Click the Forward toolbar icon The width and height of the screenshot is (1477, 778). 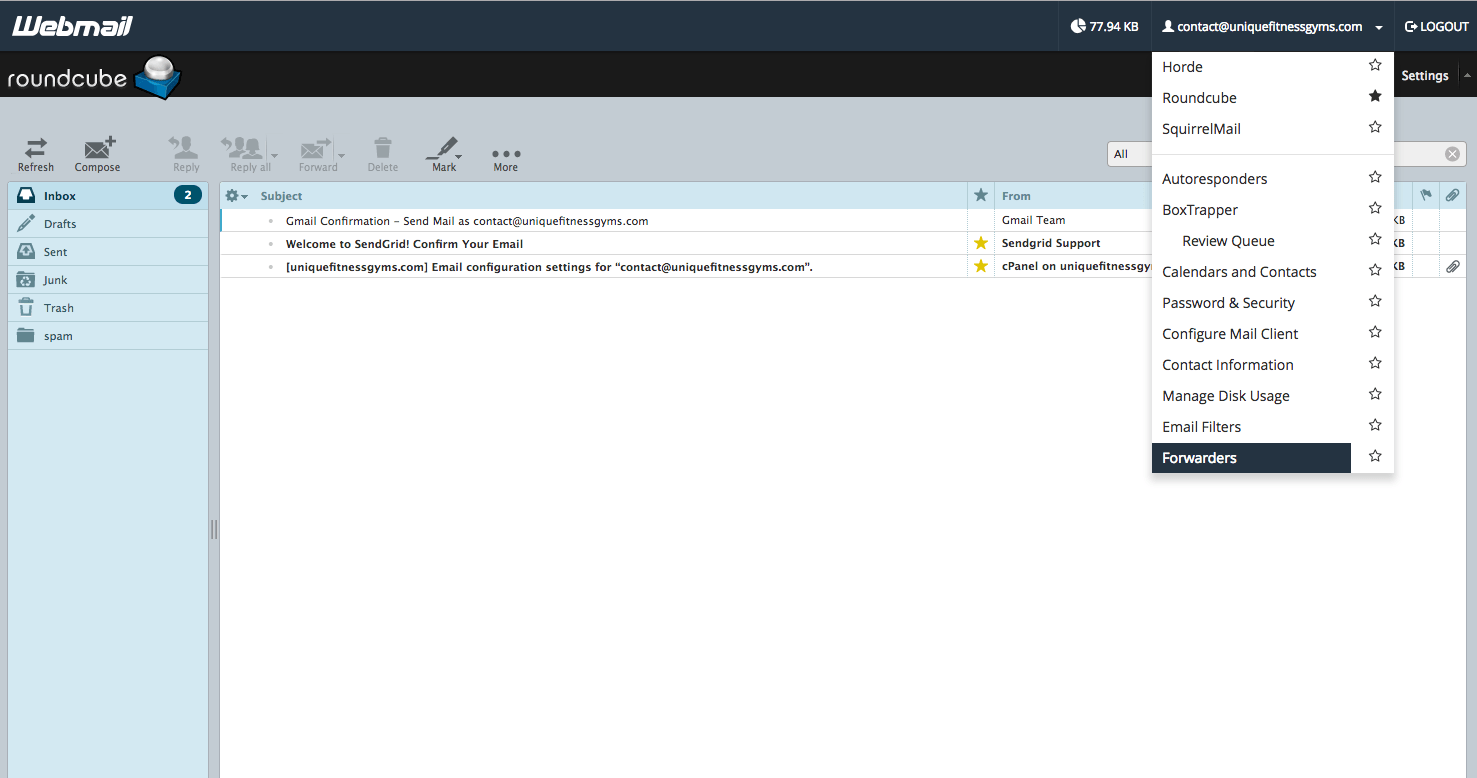(316, 154)
